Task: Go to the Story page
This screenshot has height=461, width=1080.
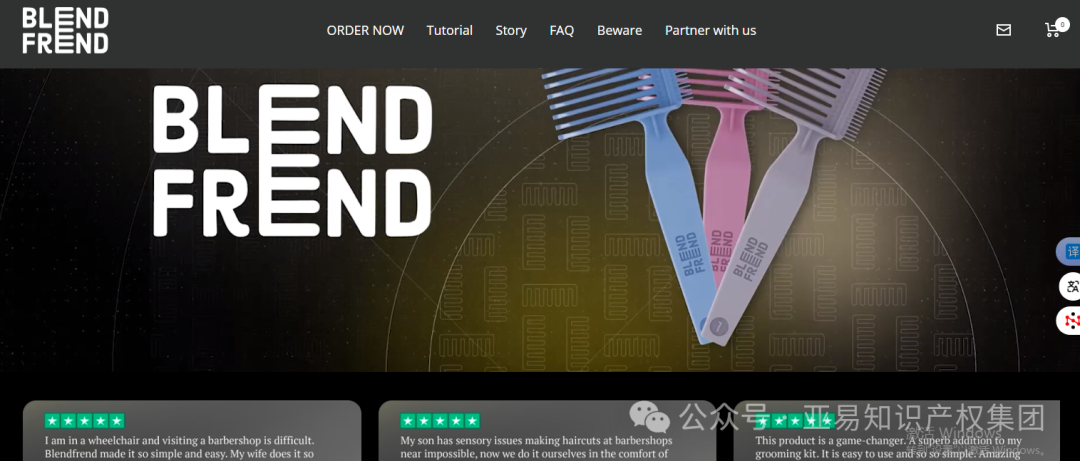Action: (x=511, y=30)
